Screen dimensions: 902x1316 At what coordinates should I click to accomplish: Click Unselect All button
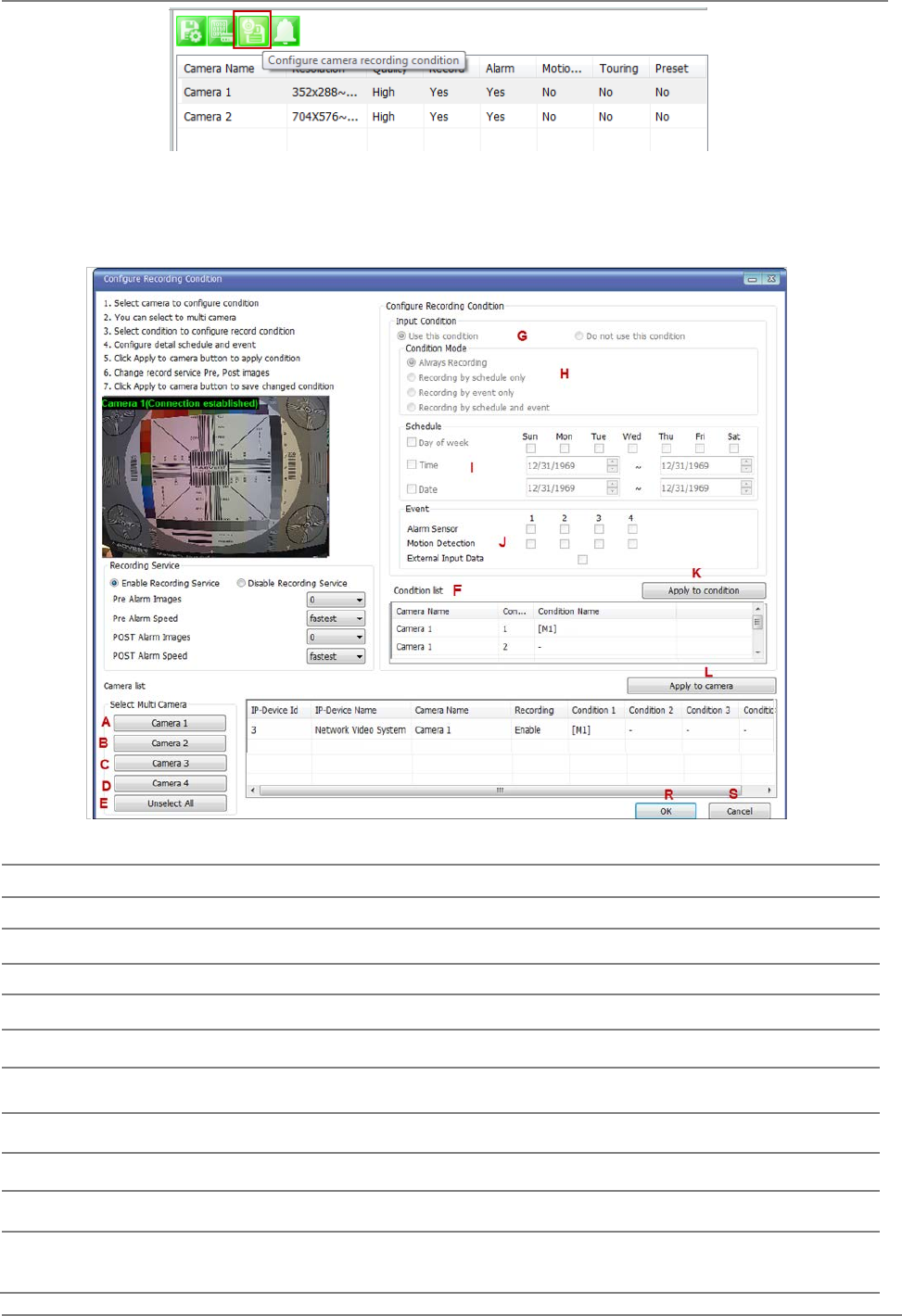point(170,804)
